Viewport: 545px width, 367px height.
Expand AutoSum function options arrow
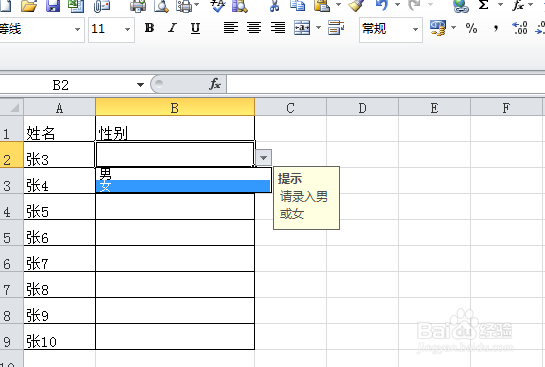pyautogui.click(x=501, y=6)
